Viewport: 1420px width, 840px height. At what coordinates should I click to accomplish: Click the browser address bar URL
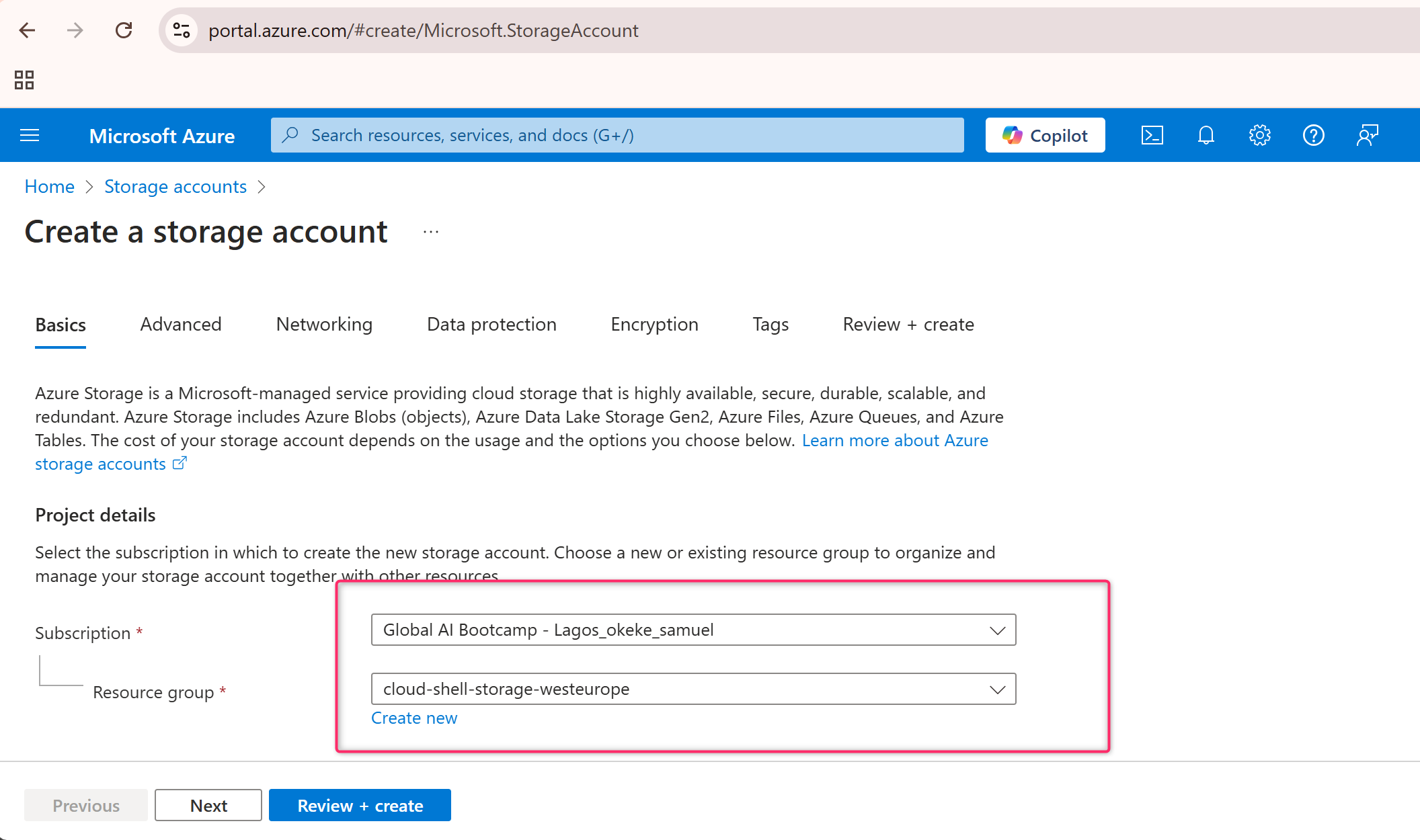coord(424,30)
